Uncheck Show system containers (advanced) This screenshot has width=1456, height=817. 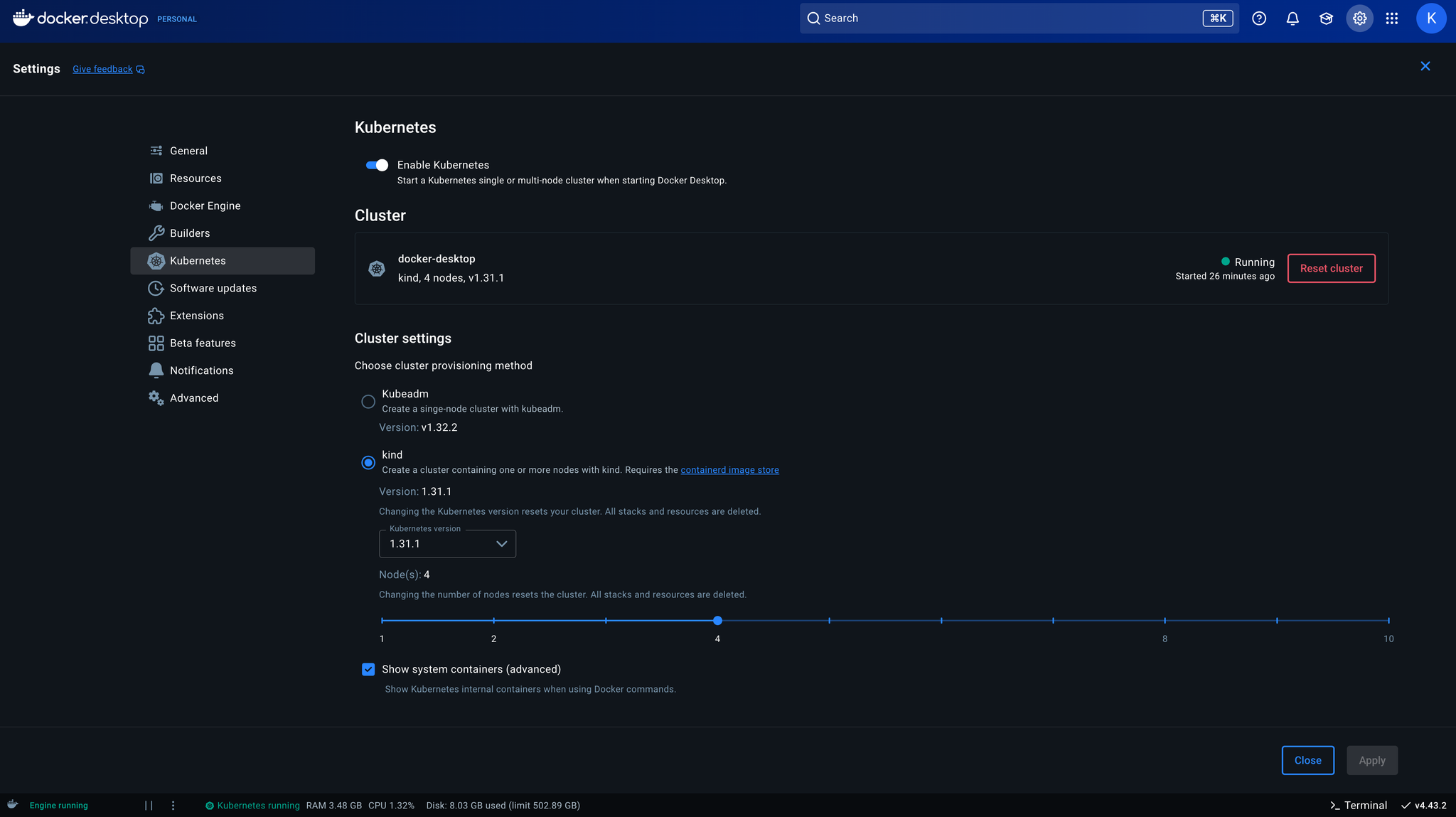(x=368, y=669)
